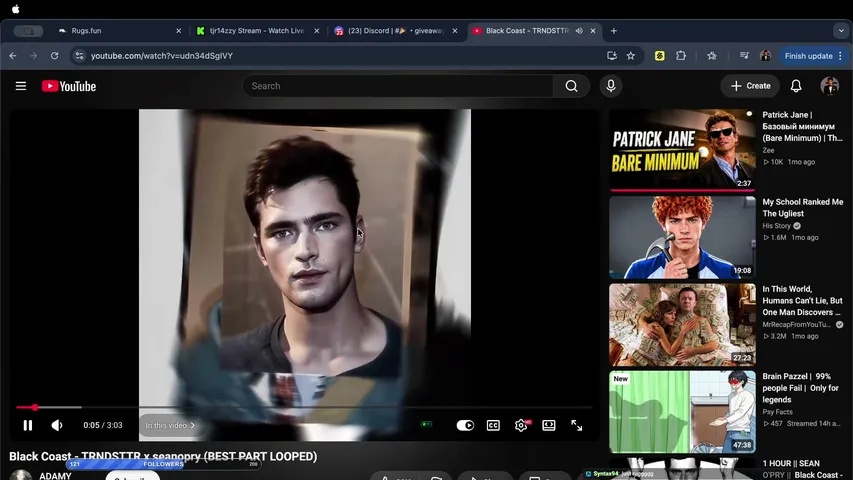Open the yellow S extension icon
Viewport: 853px width, 480px height.
(x=659, y=56)
